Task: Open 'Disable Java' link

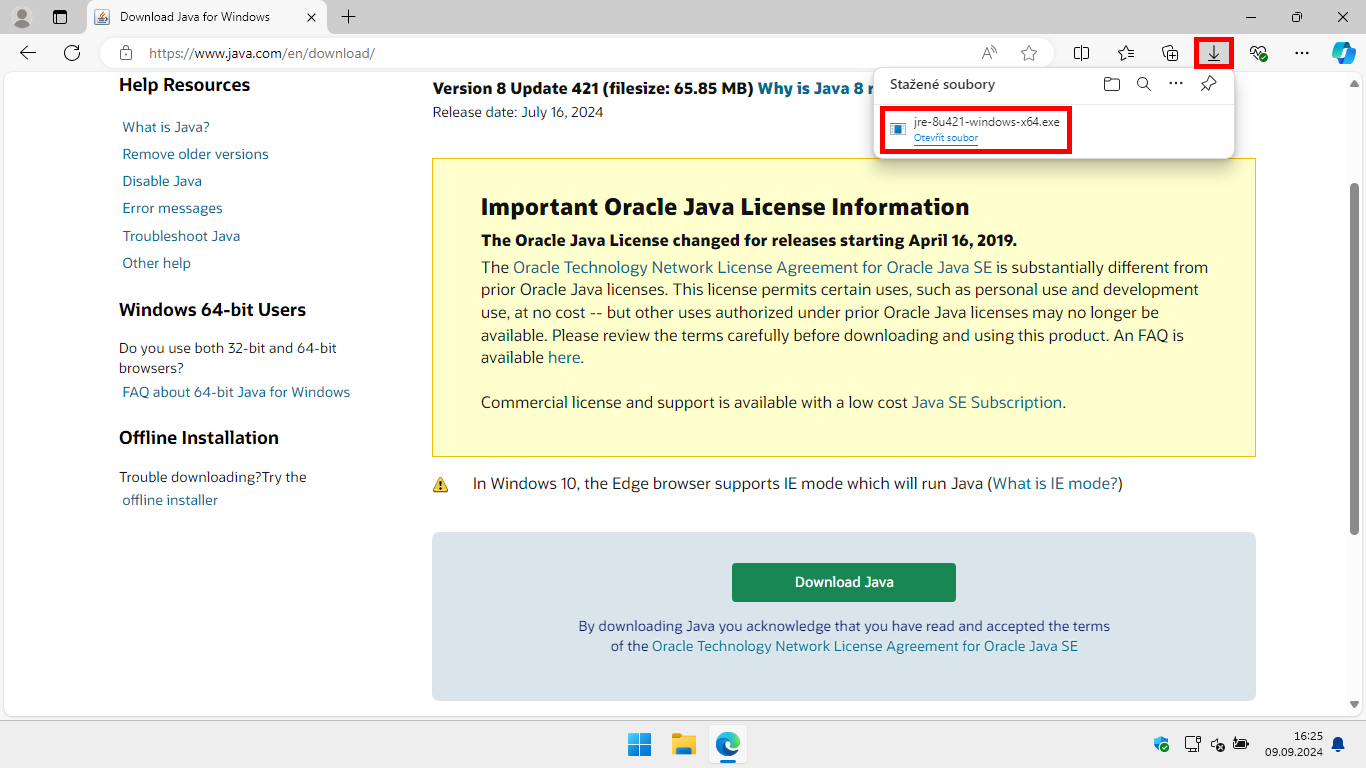Action: coord(162,181)
